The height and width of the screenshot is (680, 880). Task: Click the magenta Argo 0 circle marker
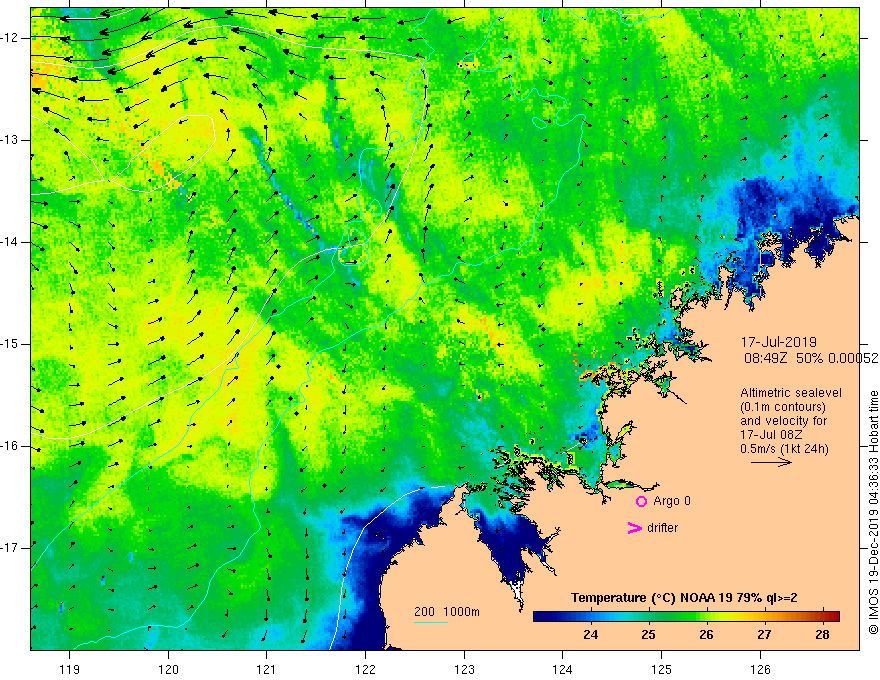coord(641,501)
